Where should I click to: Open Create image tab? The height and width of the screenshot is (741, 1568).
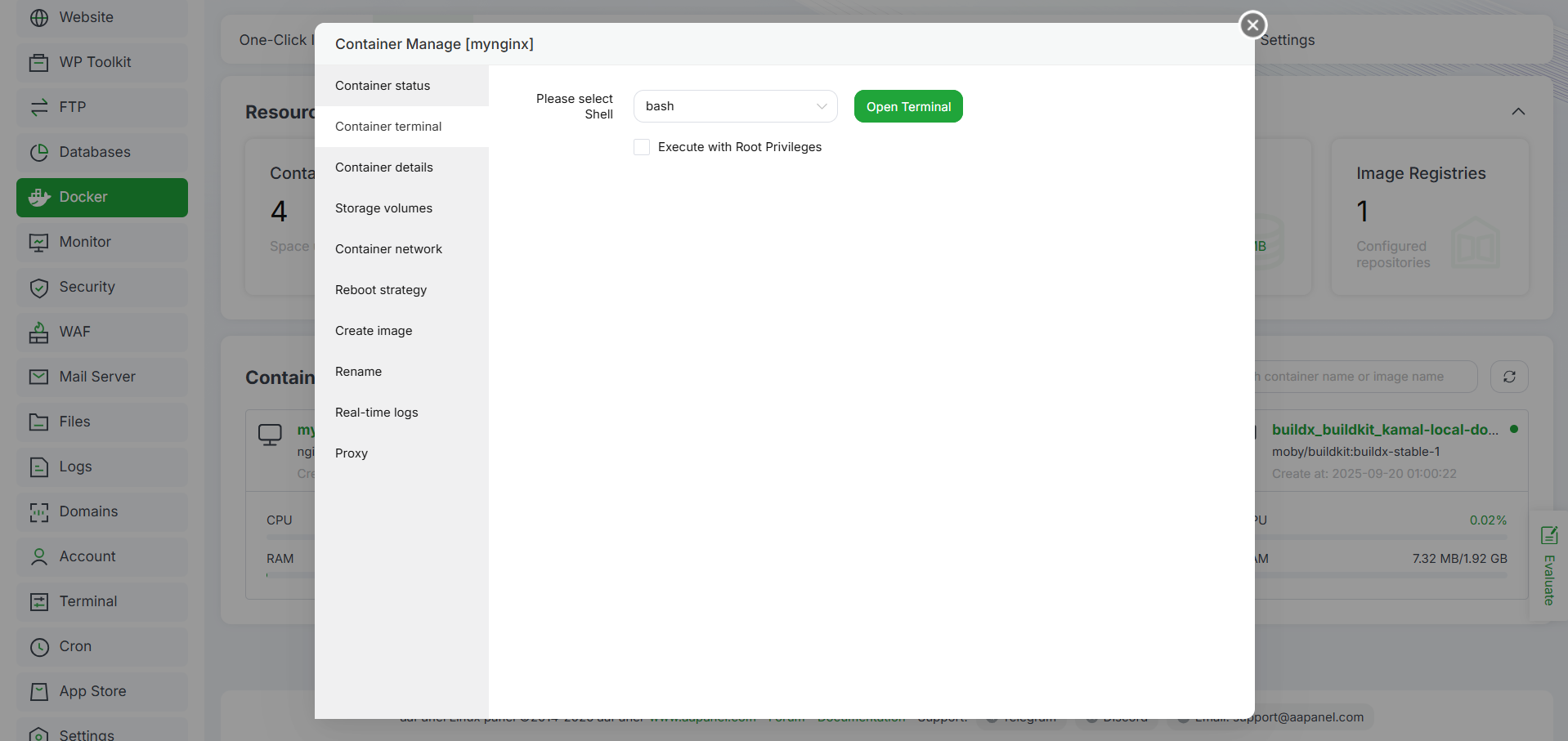[401, 331]
